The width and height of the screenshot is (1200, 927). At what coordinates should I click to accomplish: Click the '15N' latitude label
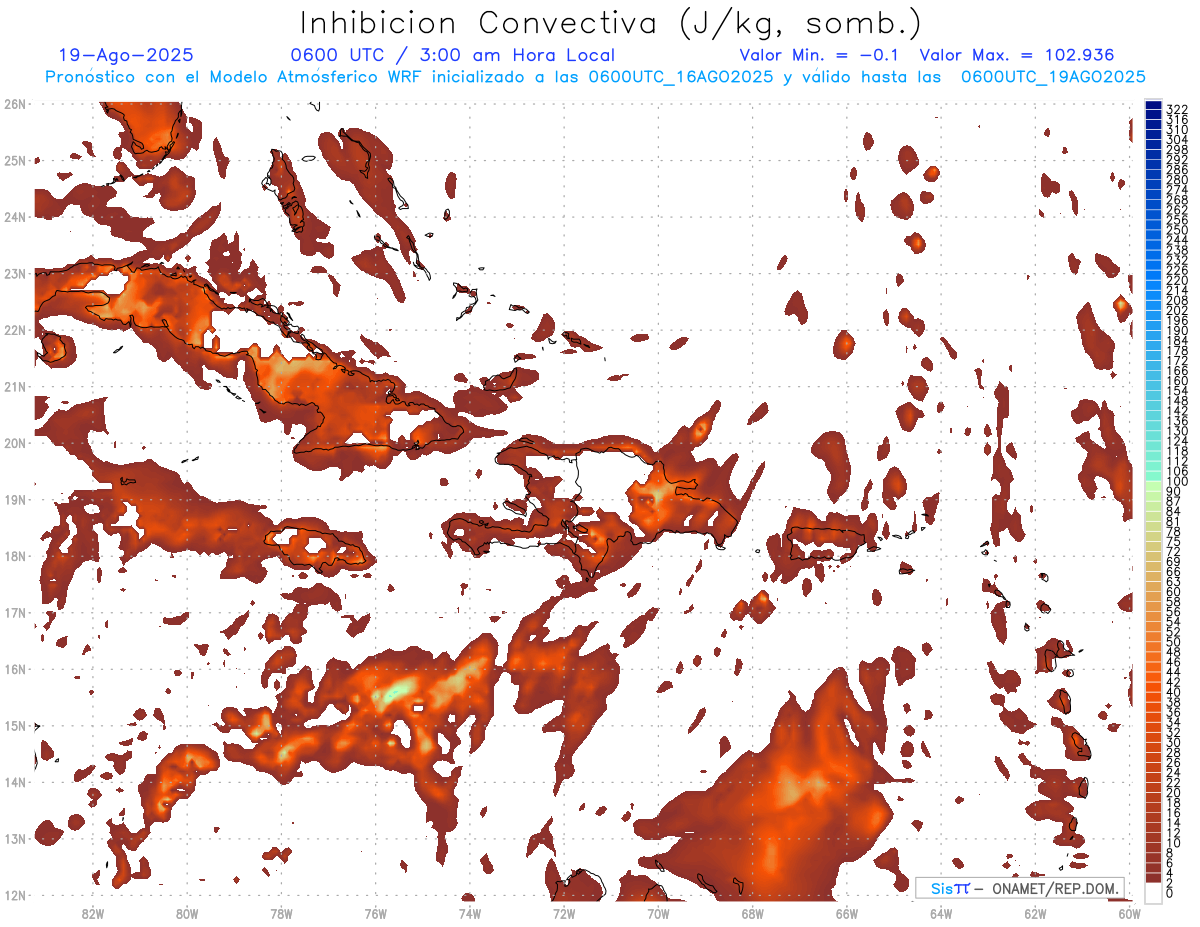pyautogui.click(x=15, y=725)
